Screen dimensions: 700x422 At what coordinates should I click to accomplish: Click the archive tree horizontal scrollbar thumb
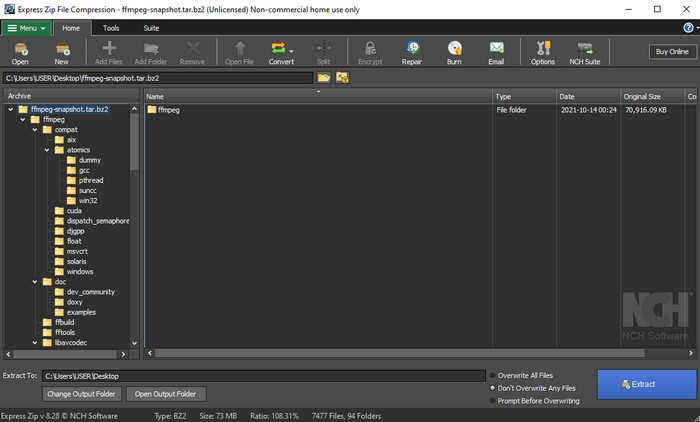click(65, 354)
